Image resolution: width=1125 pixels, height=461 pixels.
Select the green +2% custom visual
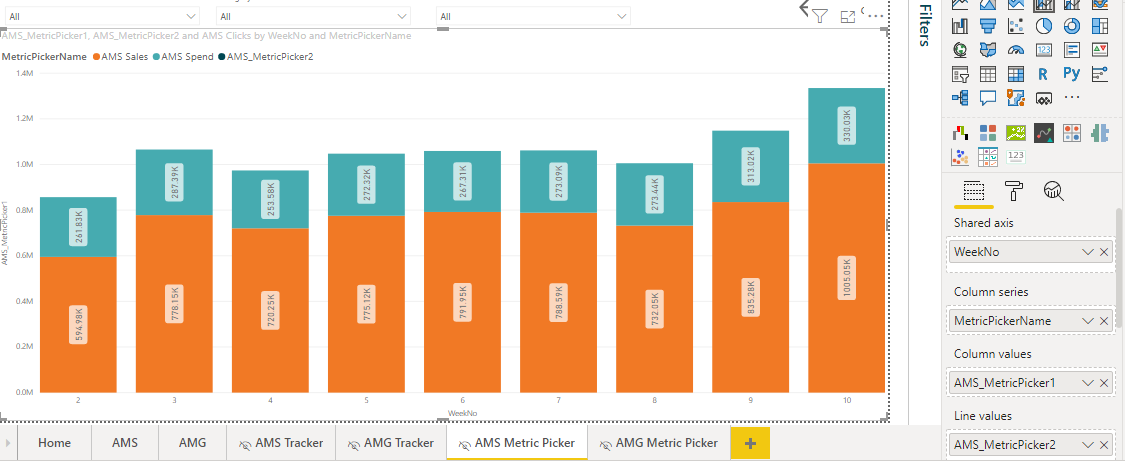(x=1016, y=133)
